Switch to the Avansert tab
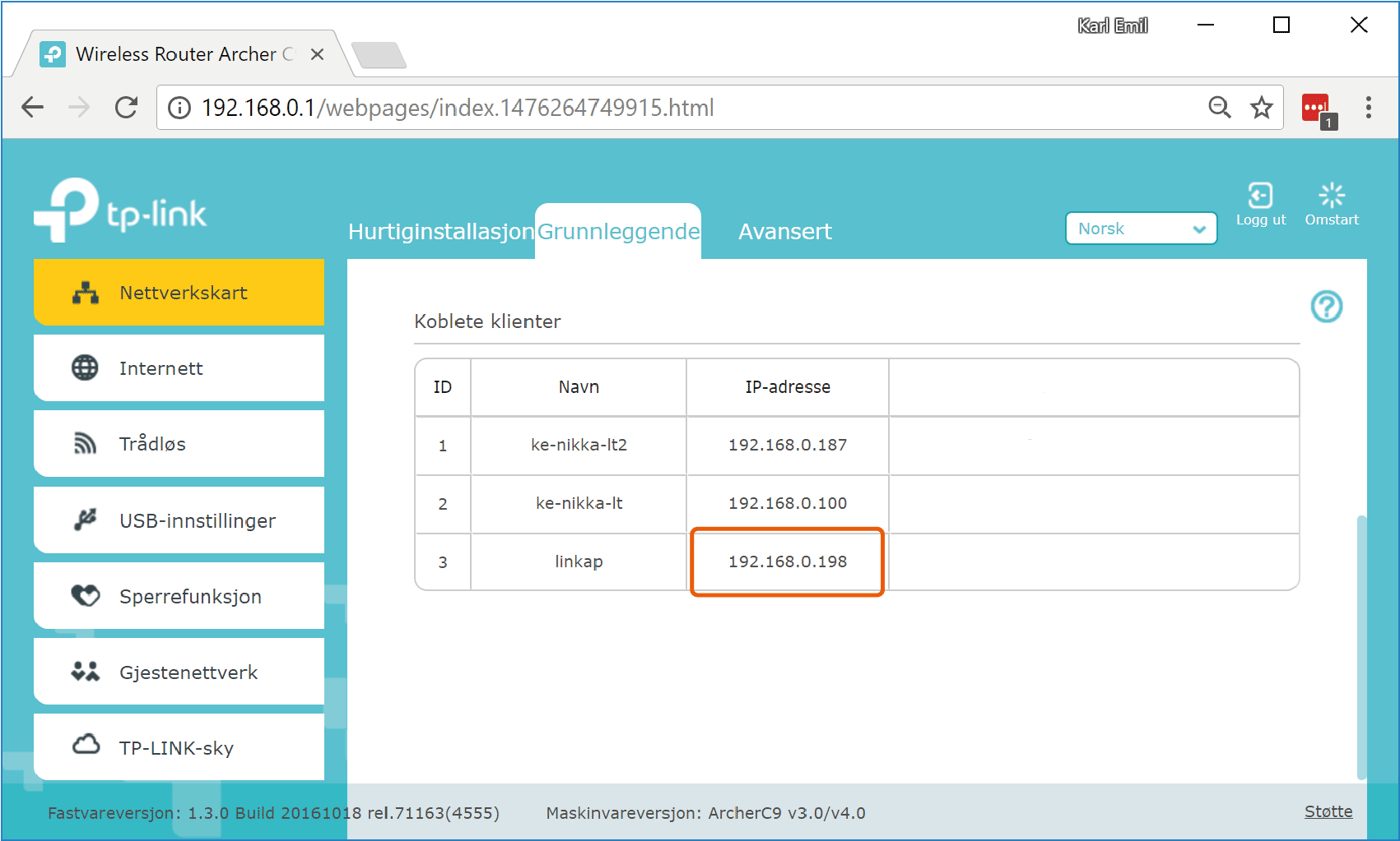The image size is (1400, 841). point(785,232)
